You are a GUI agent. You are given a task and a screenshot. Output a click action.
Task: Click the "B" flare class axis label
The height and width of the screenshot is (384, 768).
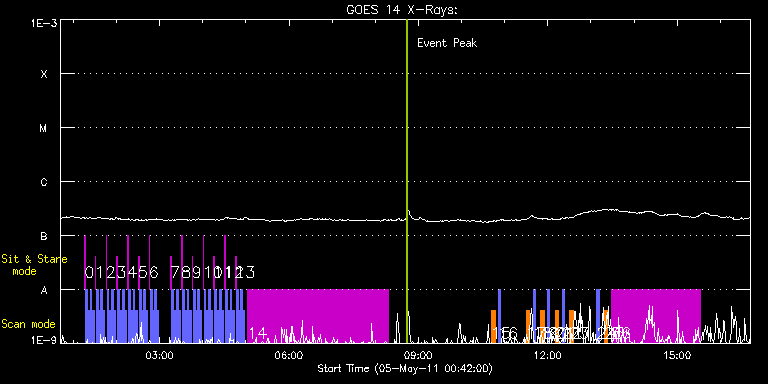44,236
